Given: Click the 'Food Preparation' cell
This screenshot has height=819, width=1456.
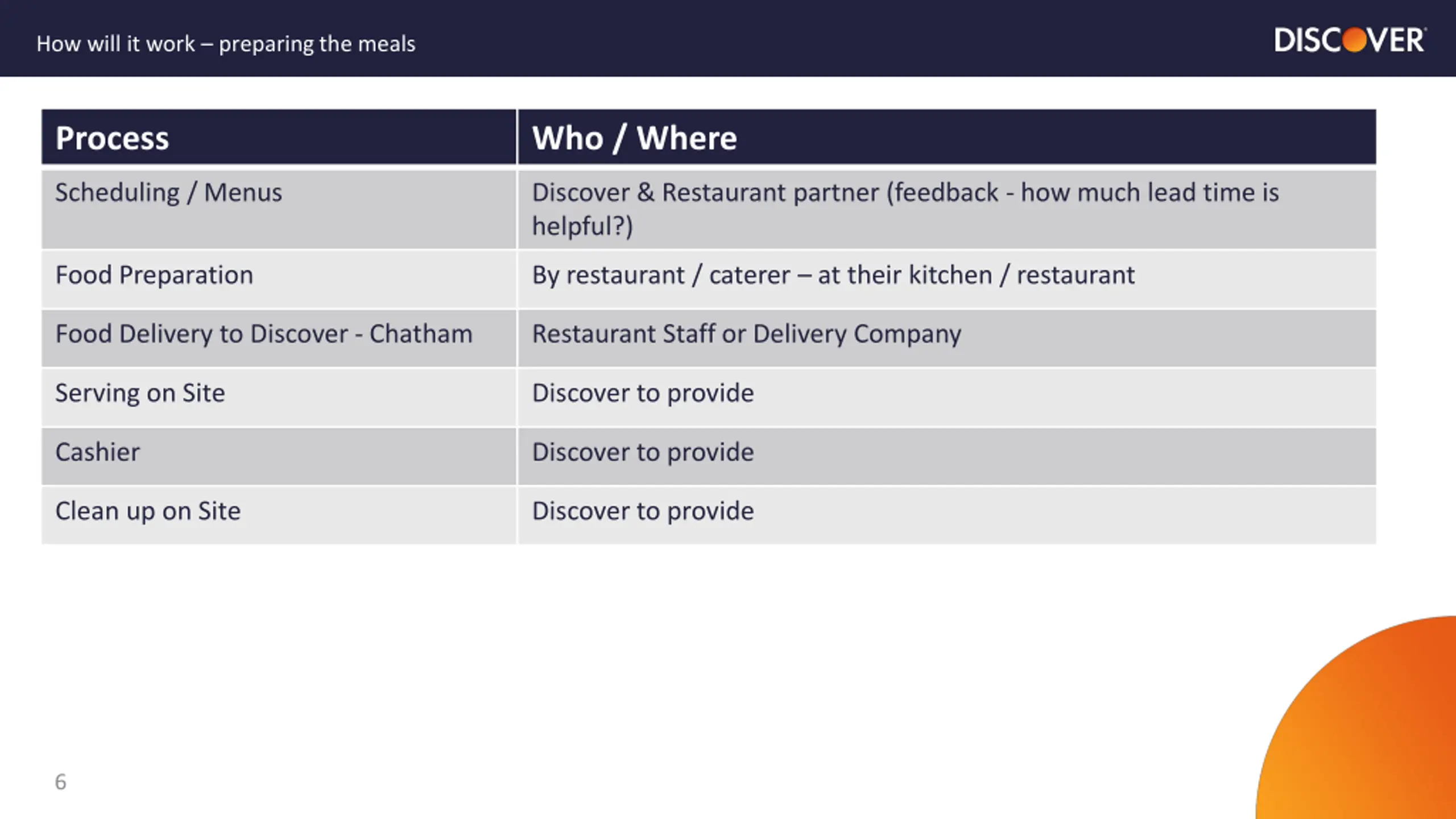Looking at the screenshot, I should point(279,279).
